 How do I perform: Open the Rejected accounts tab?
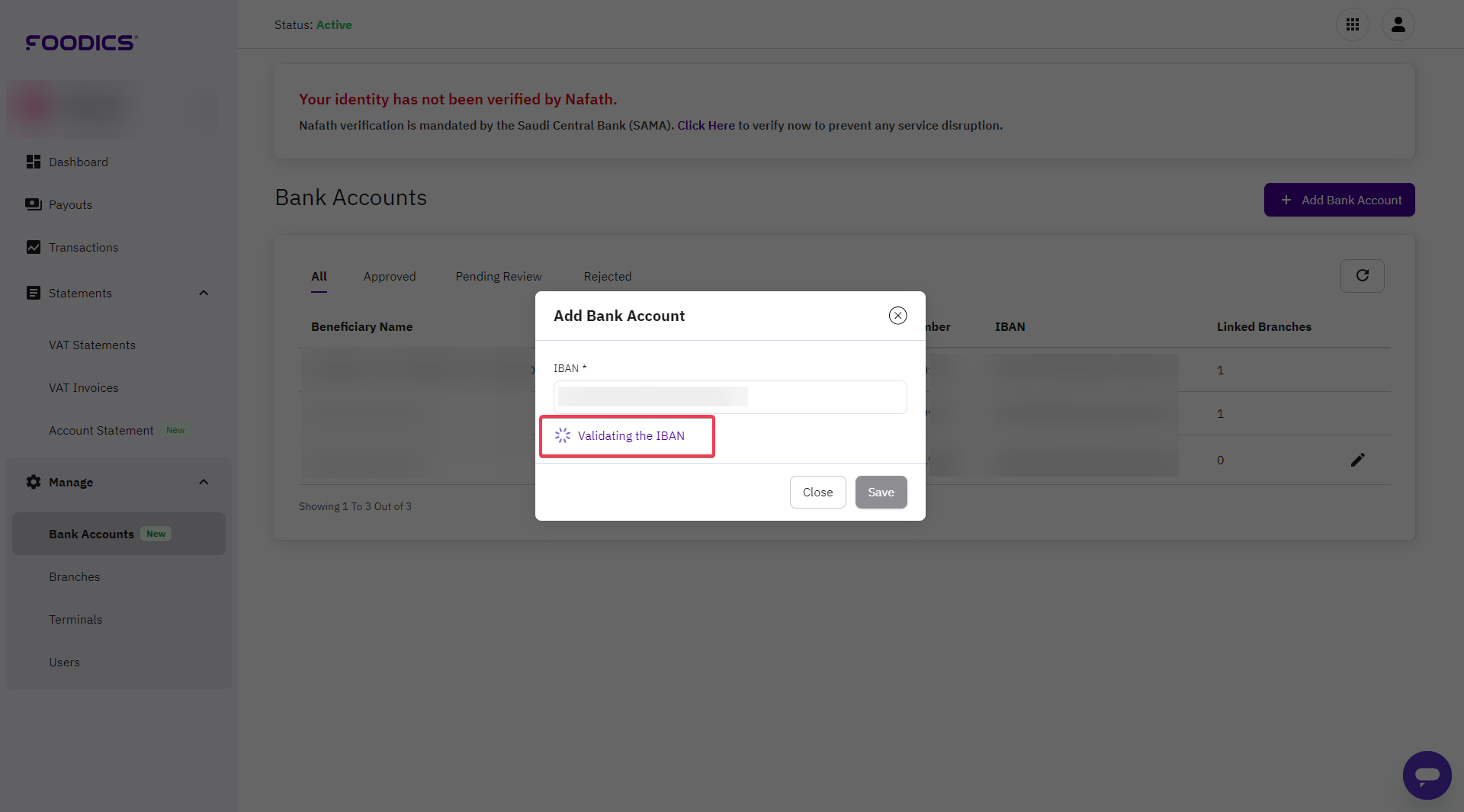[607, 276]
